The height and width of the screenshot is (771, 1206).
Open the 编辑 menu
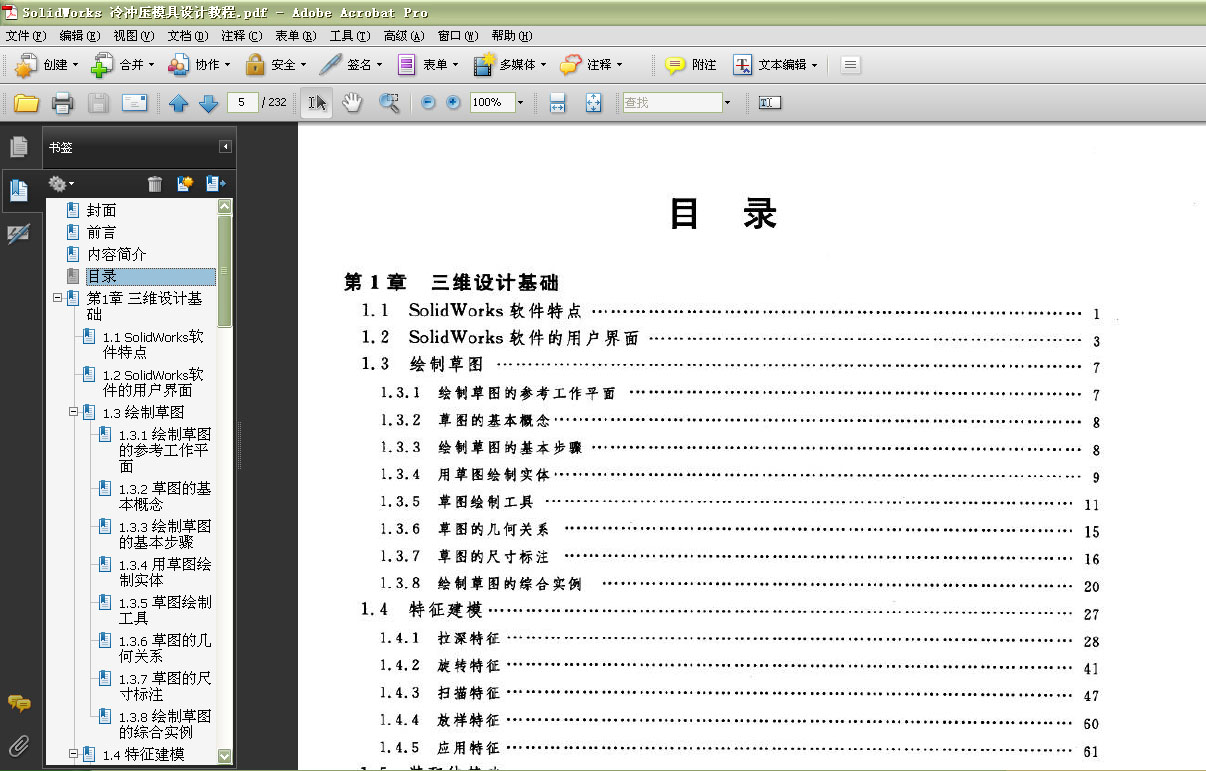pyautogui.click(x=80, y=36)
